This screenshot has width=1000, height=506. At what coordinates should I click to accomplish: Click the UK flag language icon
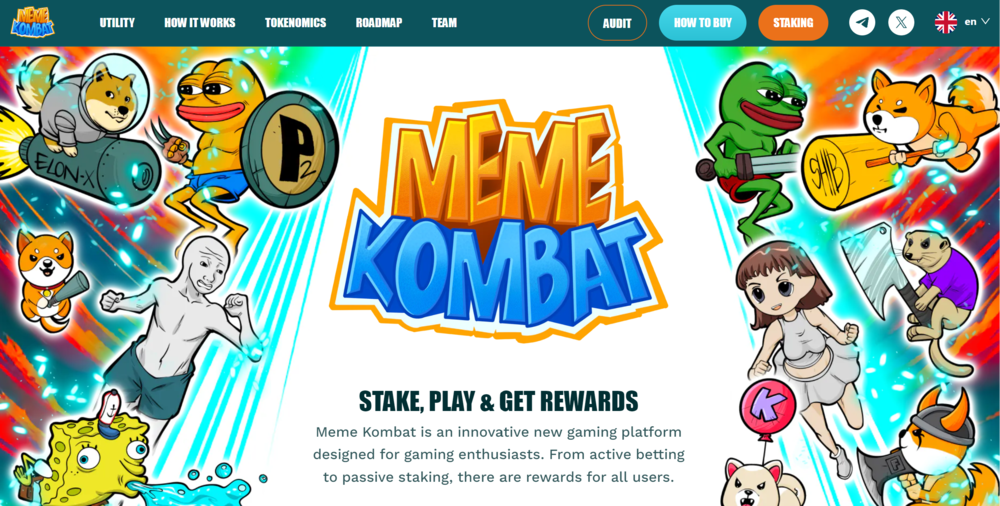pyautogui.click(x=946, y=22)
